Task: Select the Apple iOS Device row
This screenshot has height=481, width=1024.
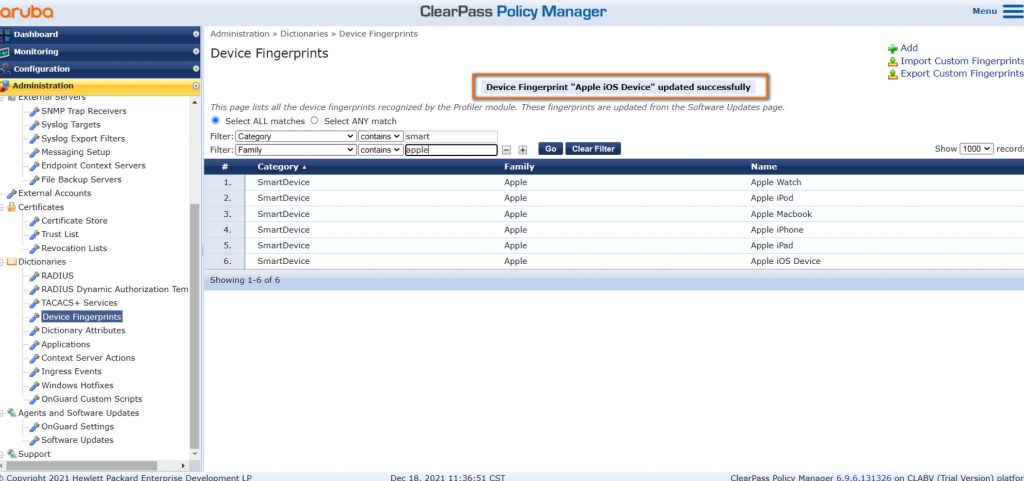Action: (614, 261)
